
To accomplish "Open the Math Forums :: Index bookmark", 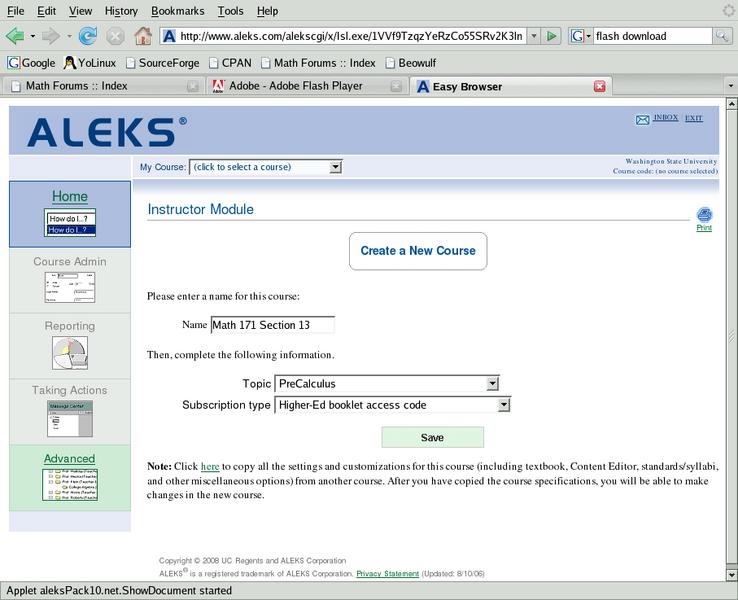I will click(x=318, y=63).
